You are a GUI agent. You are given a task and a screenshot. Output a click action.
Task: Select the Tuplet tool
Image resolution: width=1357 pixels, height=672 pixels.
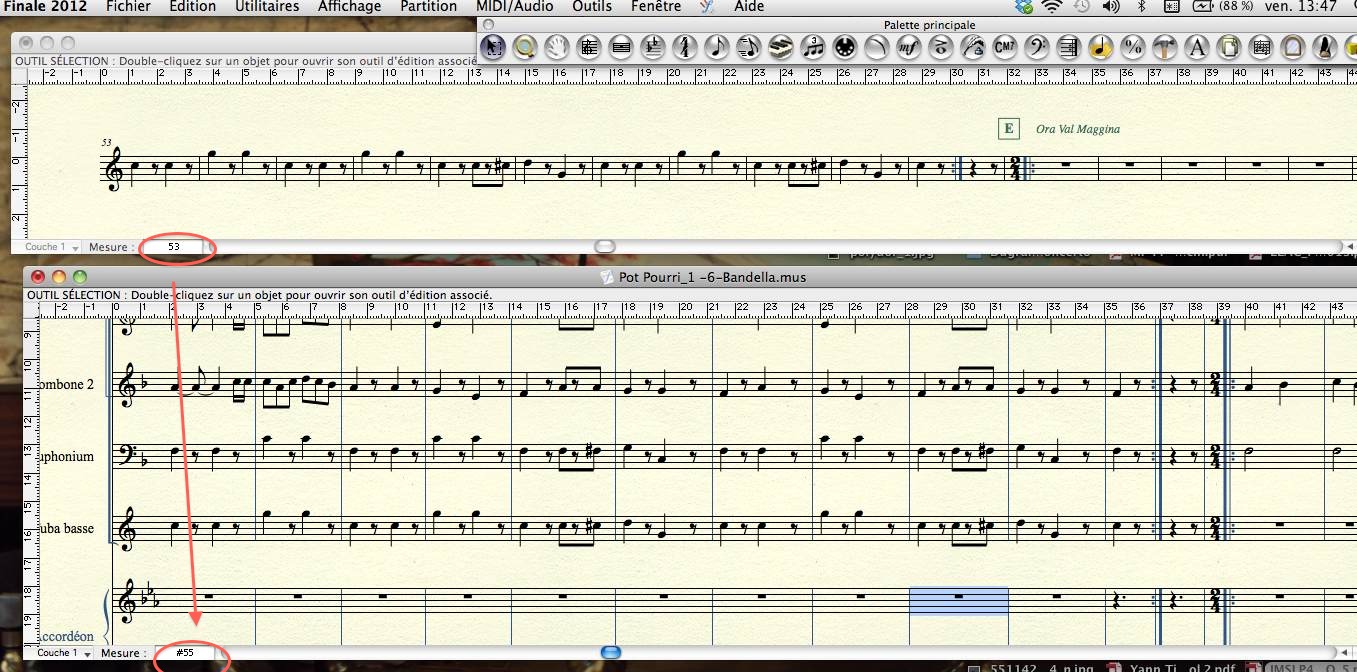813,46
